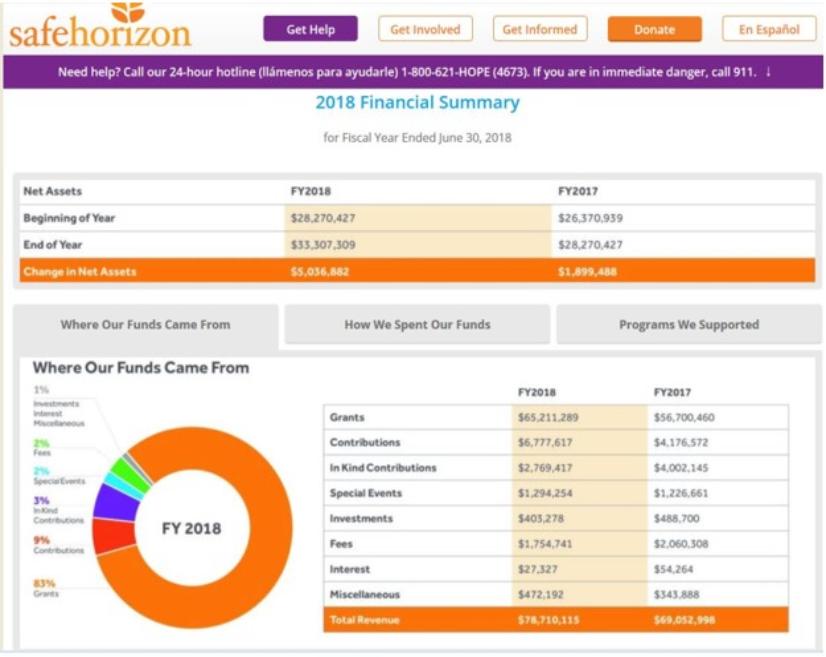
Task: Click the purple In Kind Contributions segment
Action: 116,502
